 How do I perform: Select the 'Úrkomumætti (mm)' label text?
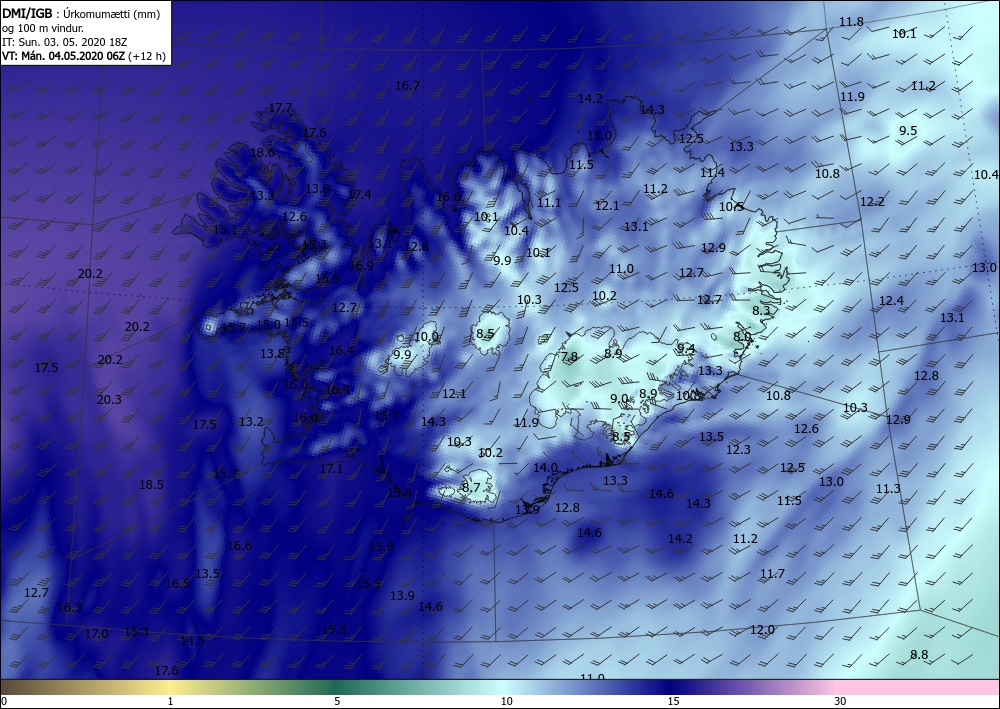(x=112, y=14)
